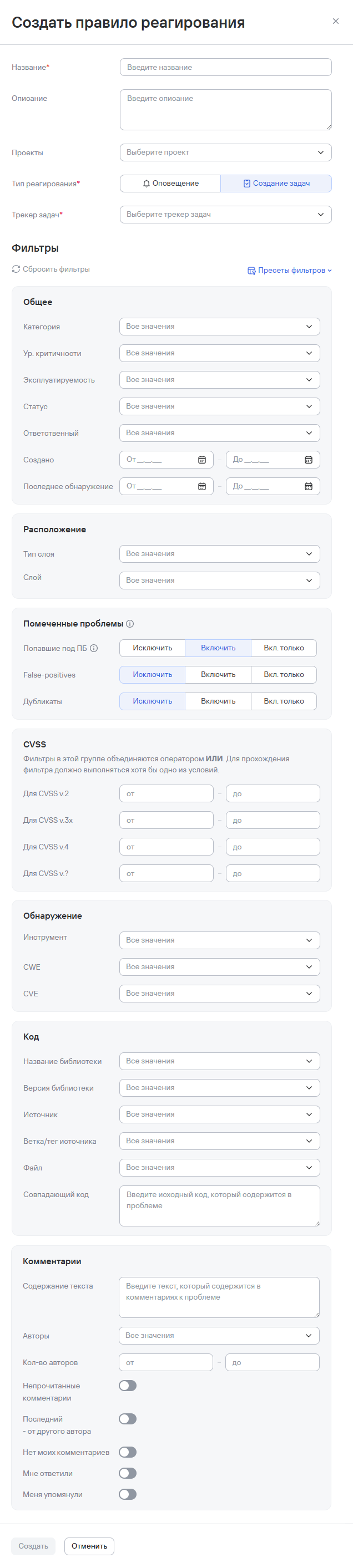Toggle Меня упомянули switch
The width and height of the screenshot is (353, 1568).
[128, 1494]
